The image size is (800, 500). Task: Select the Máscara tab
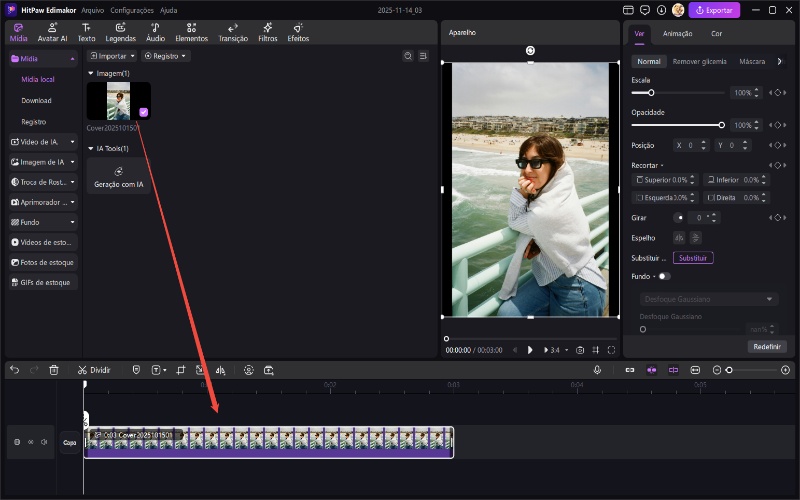[752, 61]
